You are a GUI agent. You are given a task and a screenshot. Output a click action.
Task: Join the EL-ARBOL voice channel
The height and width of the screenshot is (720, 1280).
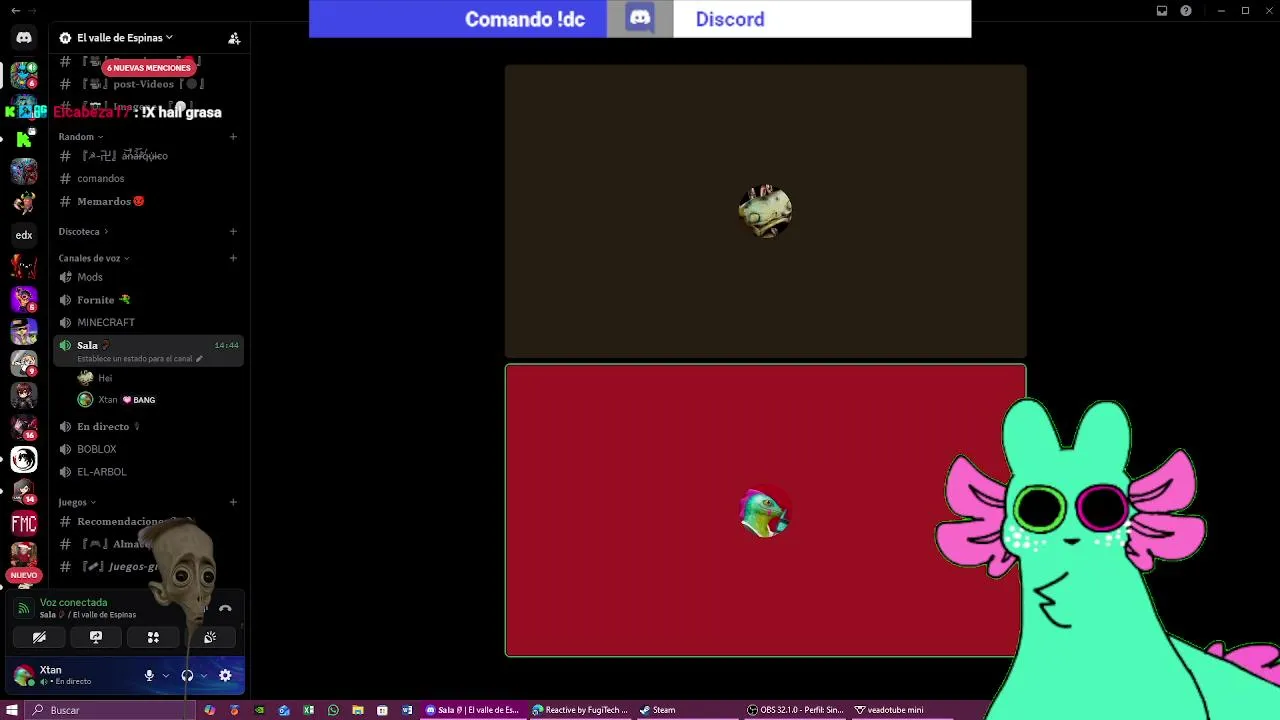tap(148, 472)
